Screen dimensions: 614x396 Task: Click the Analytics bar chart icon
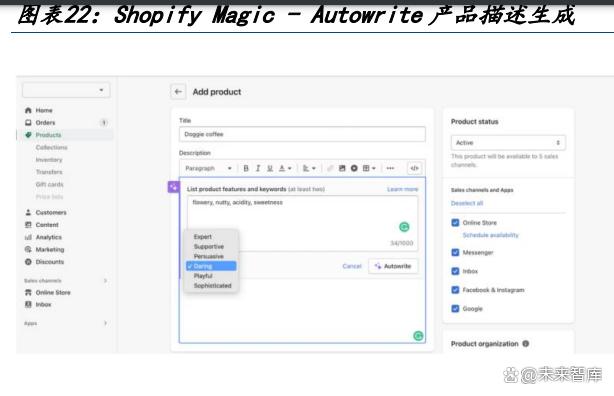pyautogui.click(x=28, y=237)
